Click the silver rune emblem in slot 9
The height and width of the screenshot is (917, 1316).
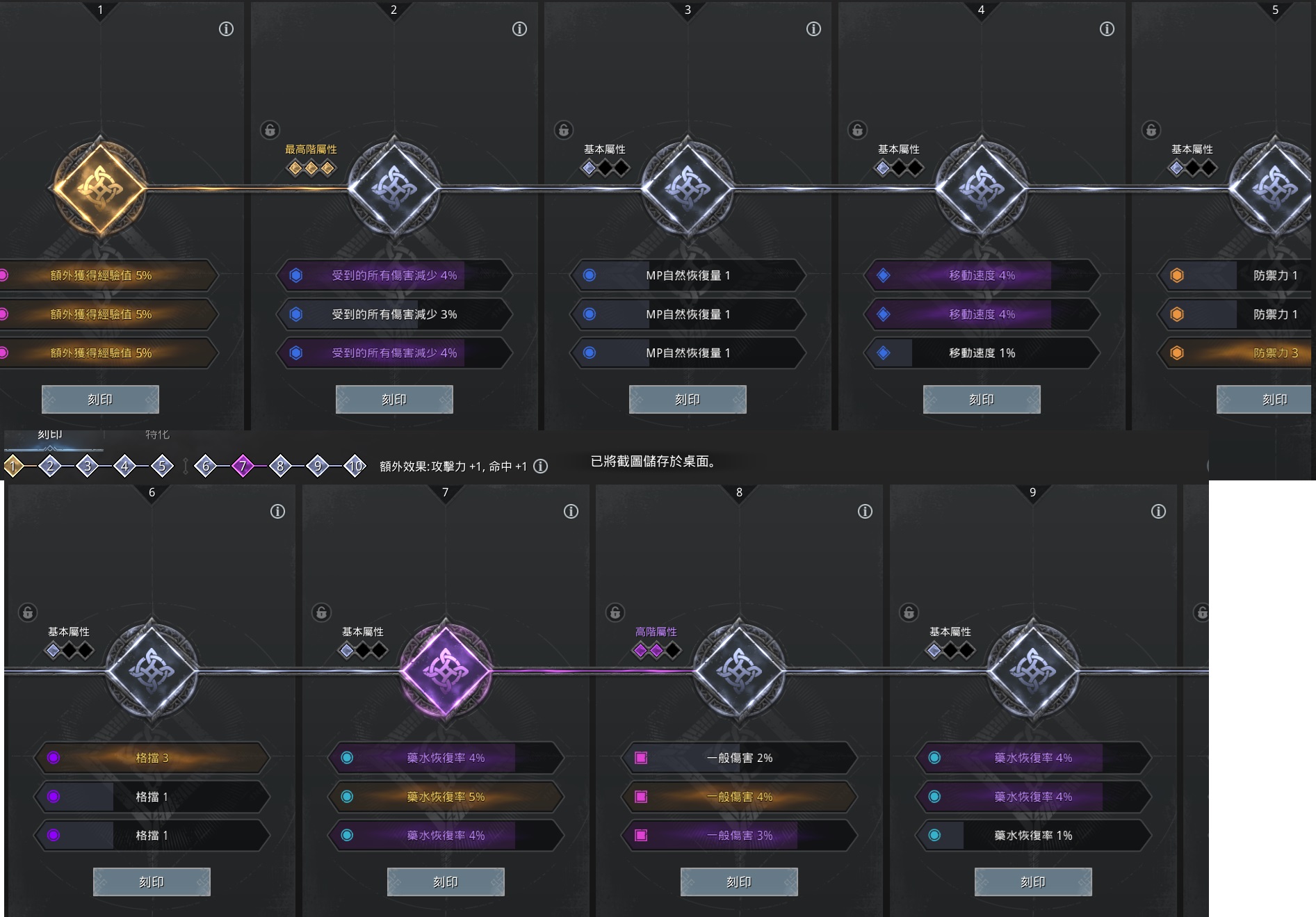1032,670
